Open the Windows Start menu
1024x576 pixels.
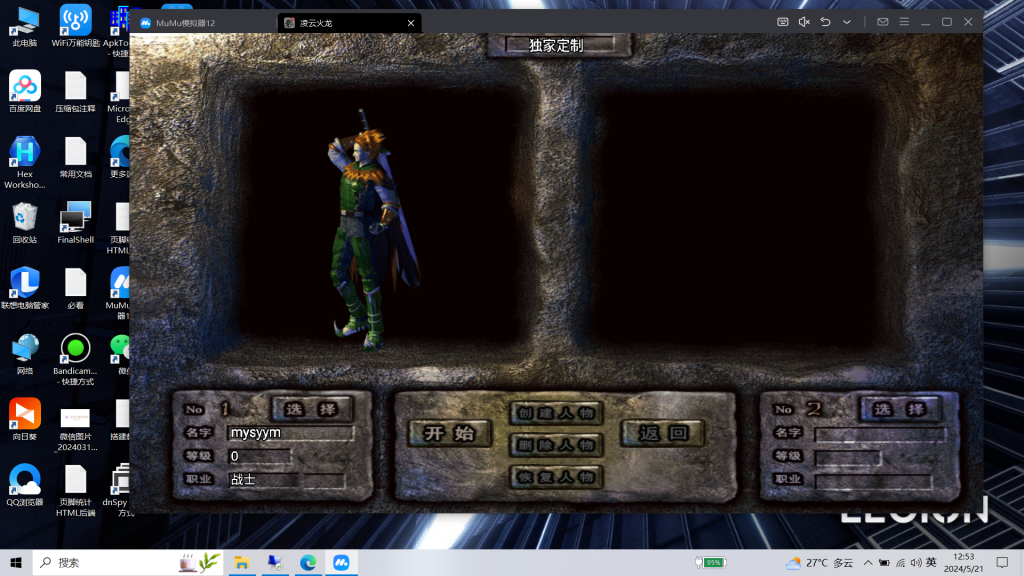[x=15, y=563]
